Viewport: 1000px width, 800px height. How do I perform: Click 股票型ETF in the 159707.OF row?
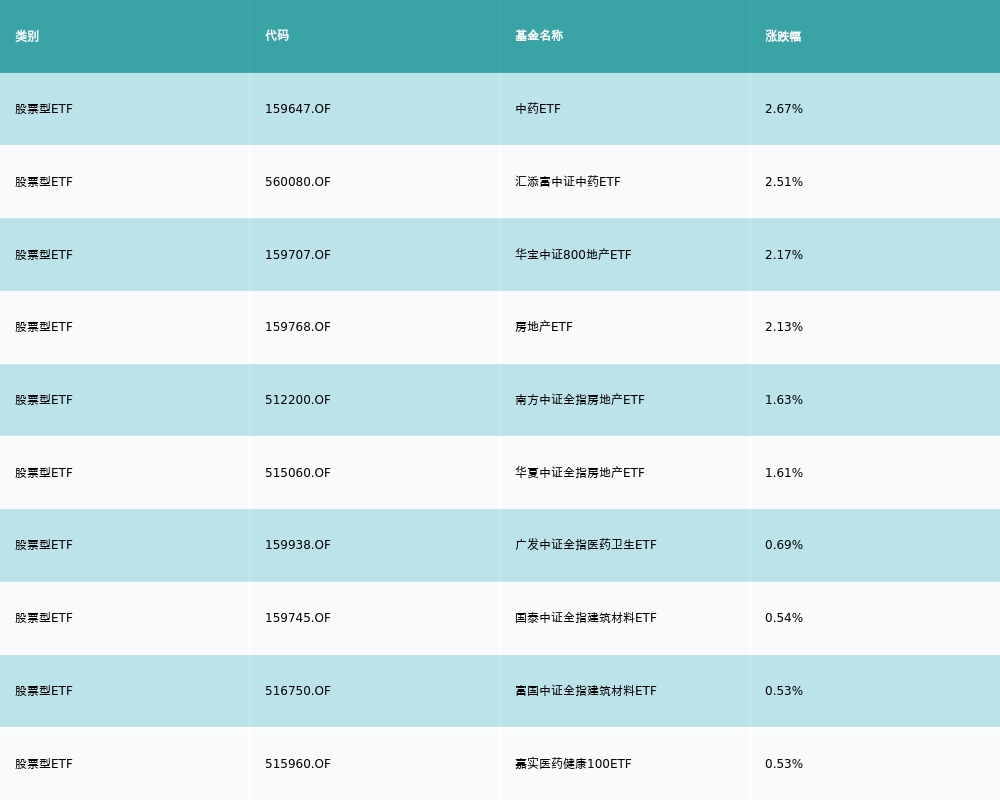(x=44, y=255)
